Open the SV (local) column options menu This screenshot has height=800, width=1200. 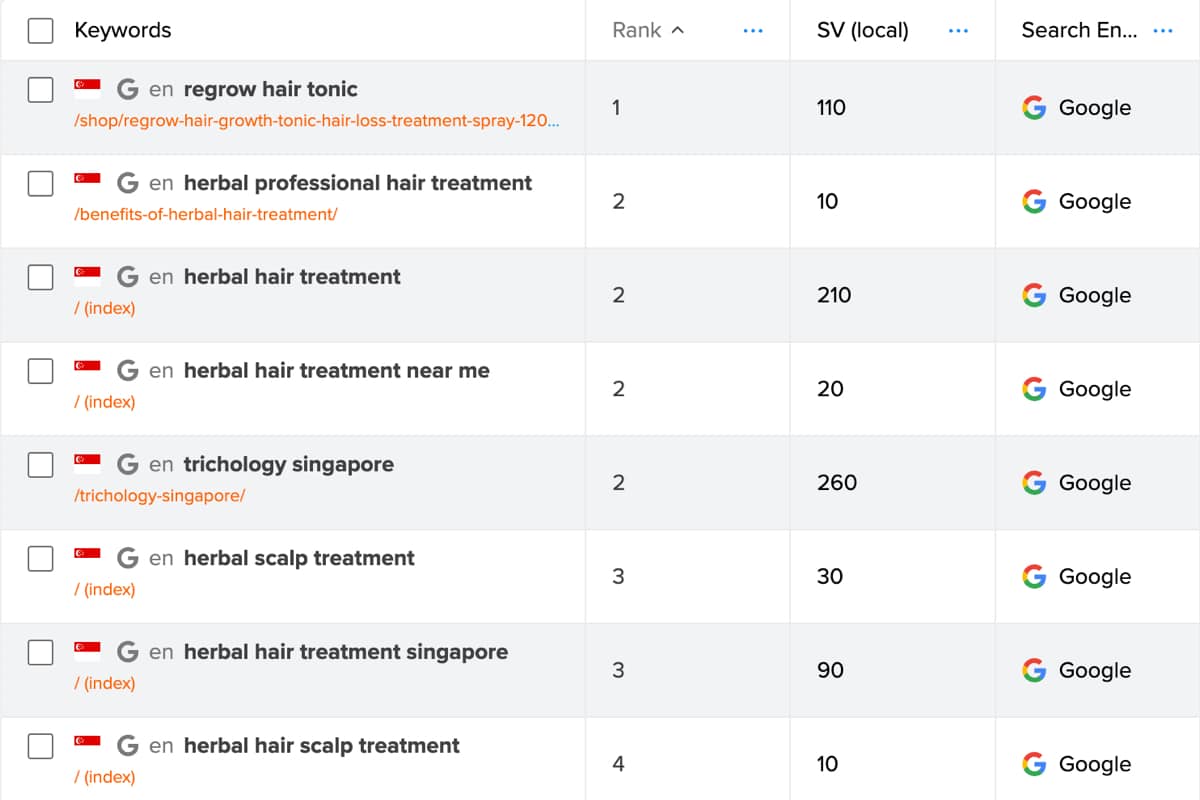pos(958,31)
